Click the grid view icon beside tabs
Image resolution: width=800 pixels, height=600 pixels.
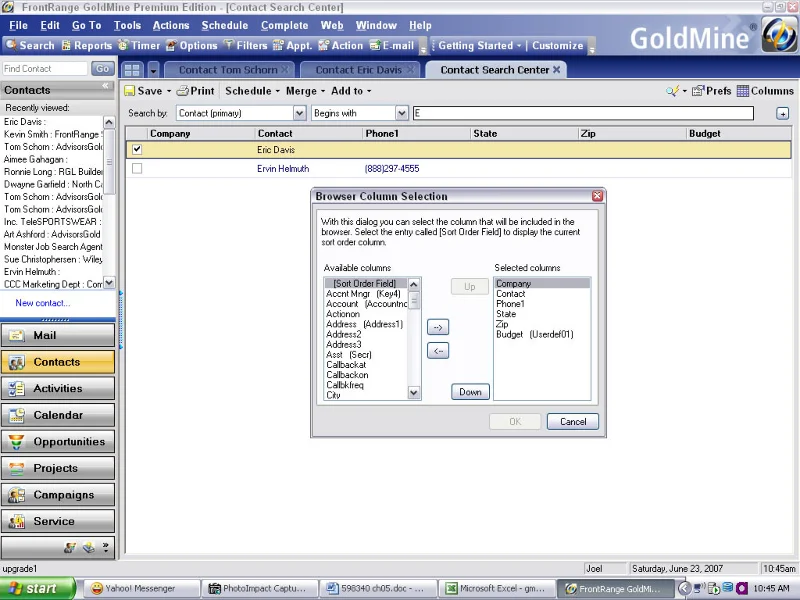[132, 70]
